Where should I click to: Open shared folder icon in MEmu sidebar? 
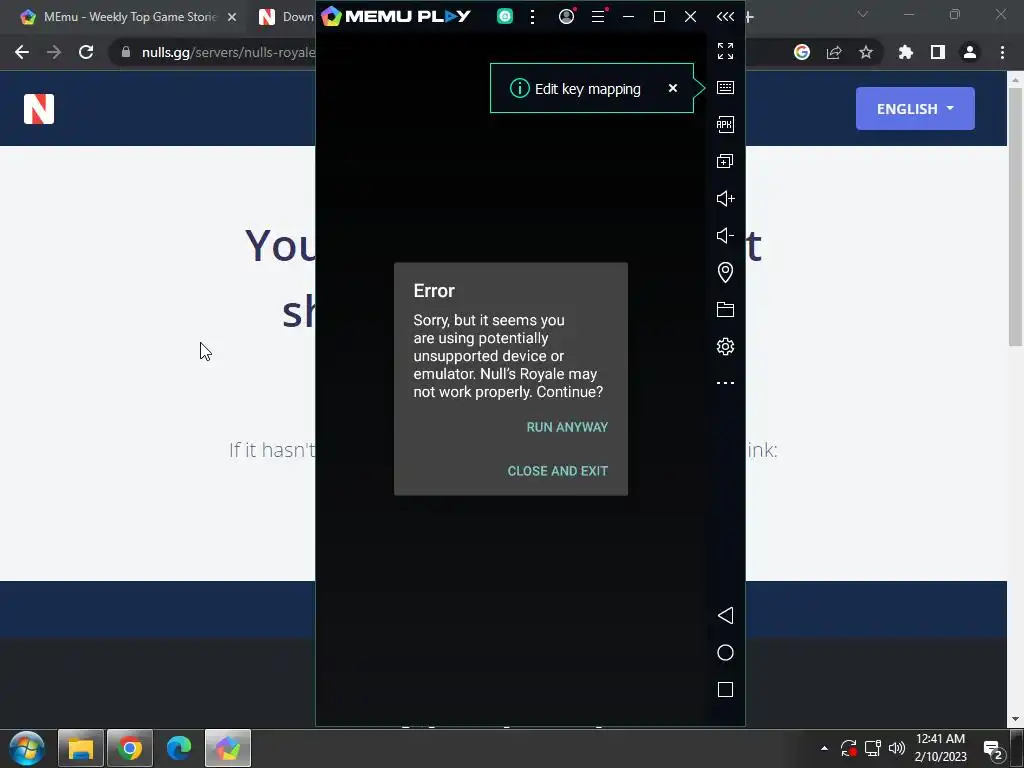coord(725,310)
